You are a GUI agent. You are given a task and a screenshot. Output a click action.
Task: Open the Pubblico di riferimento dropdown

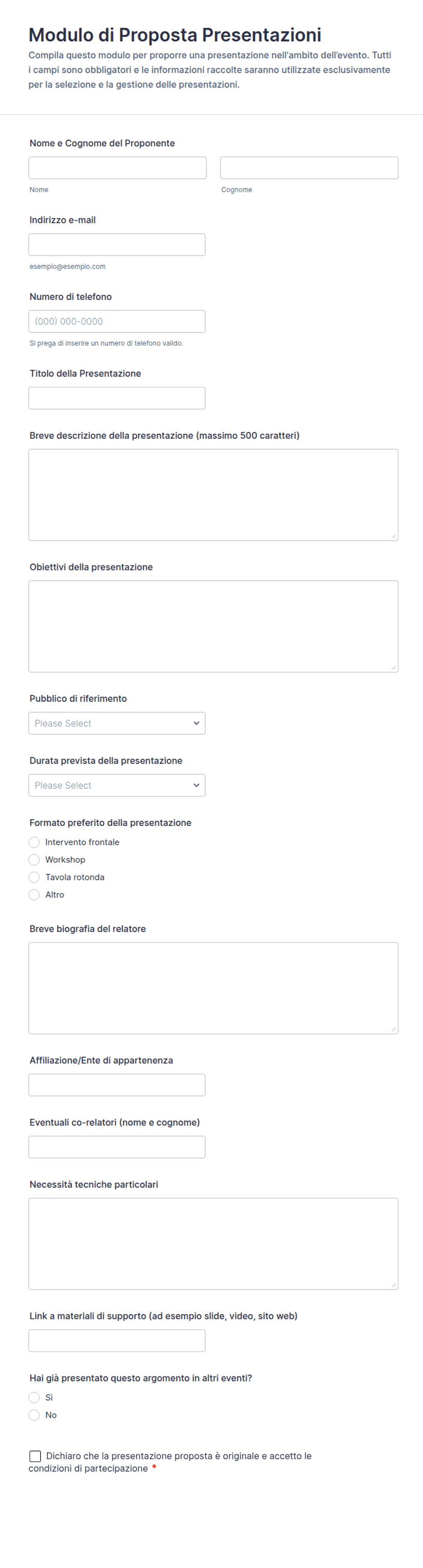[117, 723]
